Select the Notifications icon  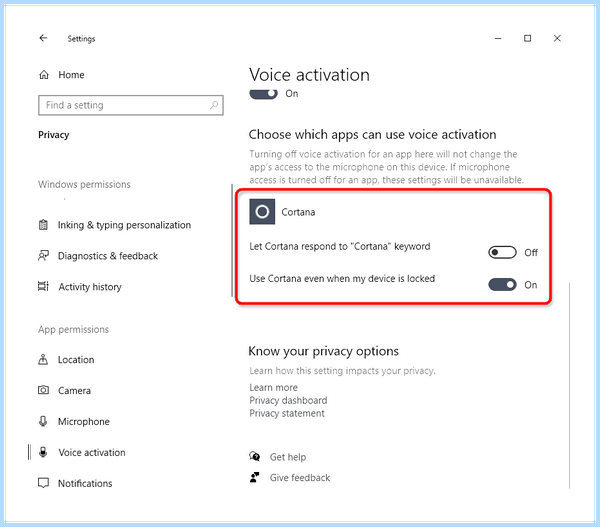tap(43, 483)
